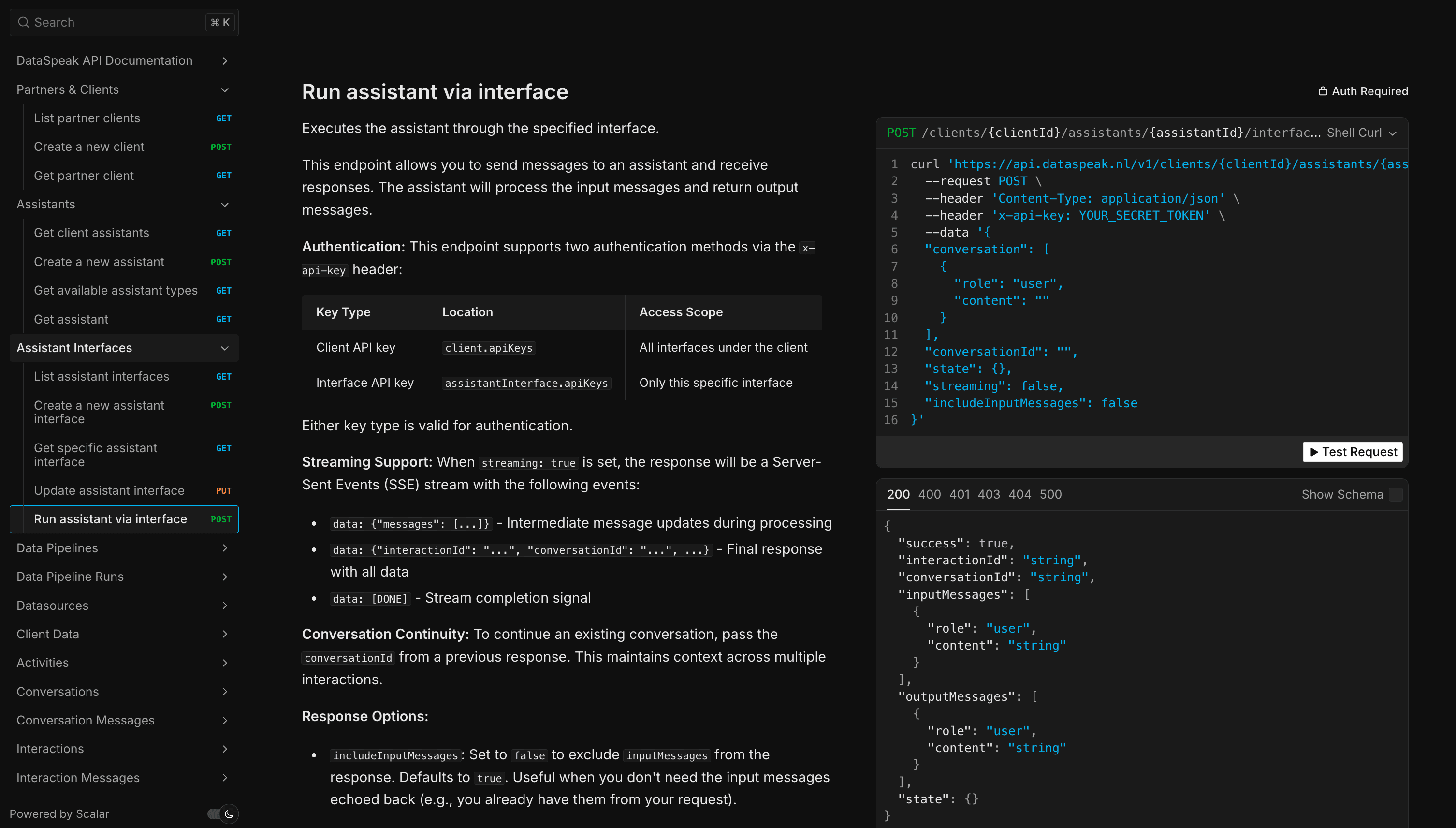Click the POST endpoint path header
The image size is (1456, 828).
pos(1103,133)
